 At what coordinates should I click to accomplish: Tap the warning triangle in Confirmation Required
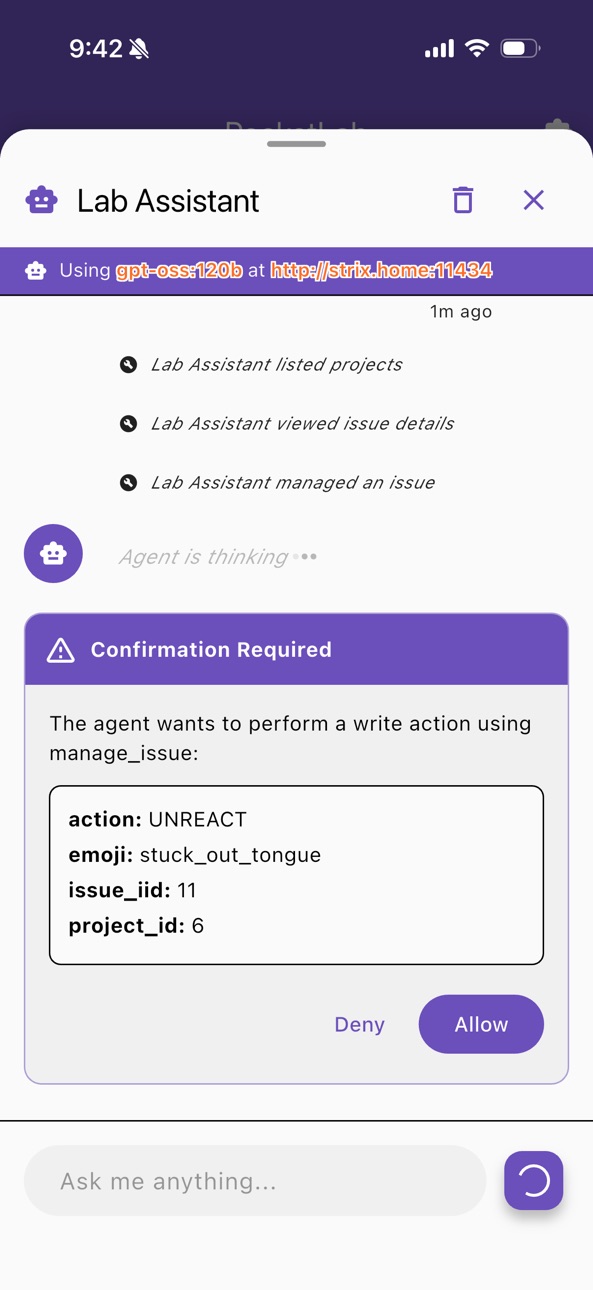(x=61, y=650)
